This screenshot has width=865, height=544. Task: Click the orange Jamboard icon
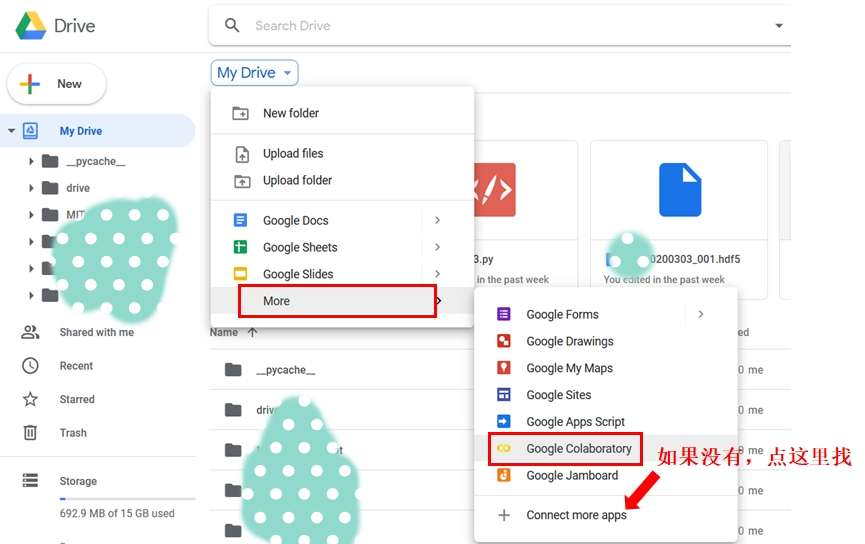504,475
